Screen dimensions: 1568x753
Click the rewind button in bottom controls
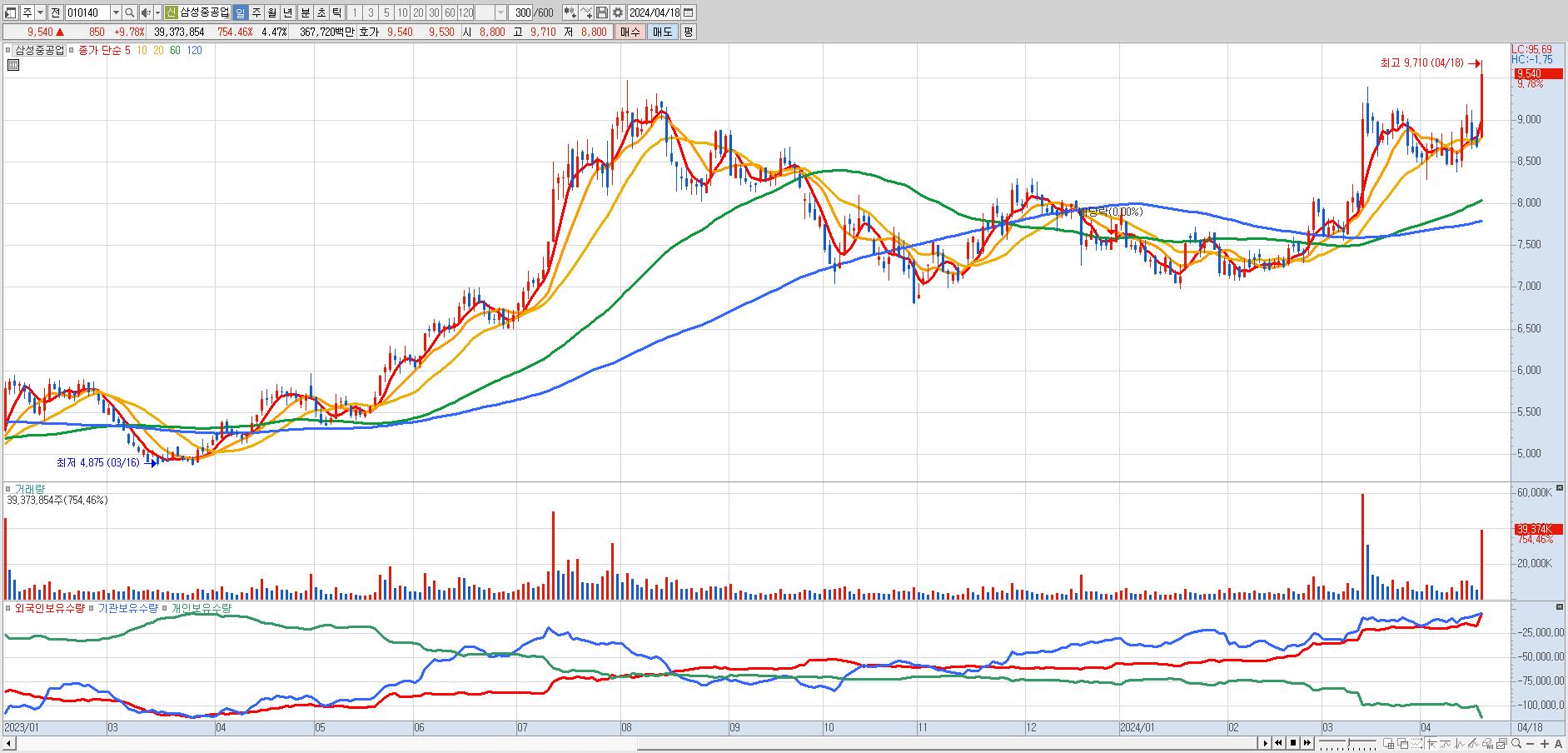point(1278,743)
